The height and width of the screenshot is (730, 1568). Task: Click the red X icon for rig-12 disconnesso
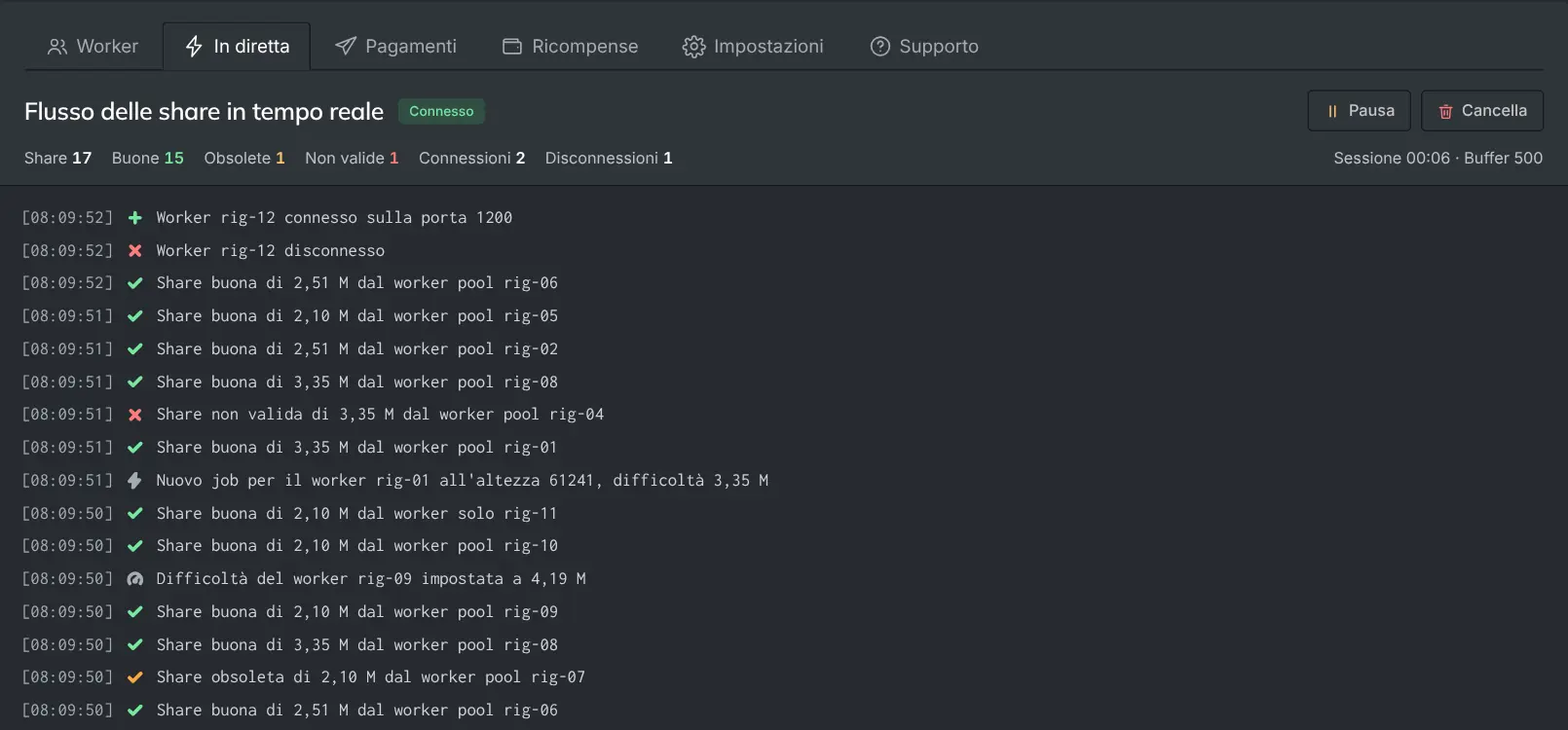tap(135, 251)
